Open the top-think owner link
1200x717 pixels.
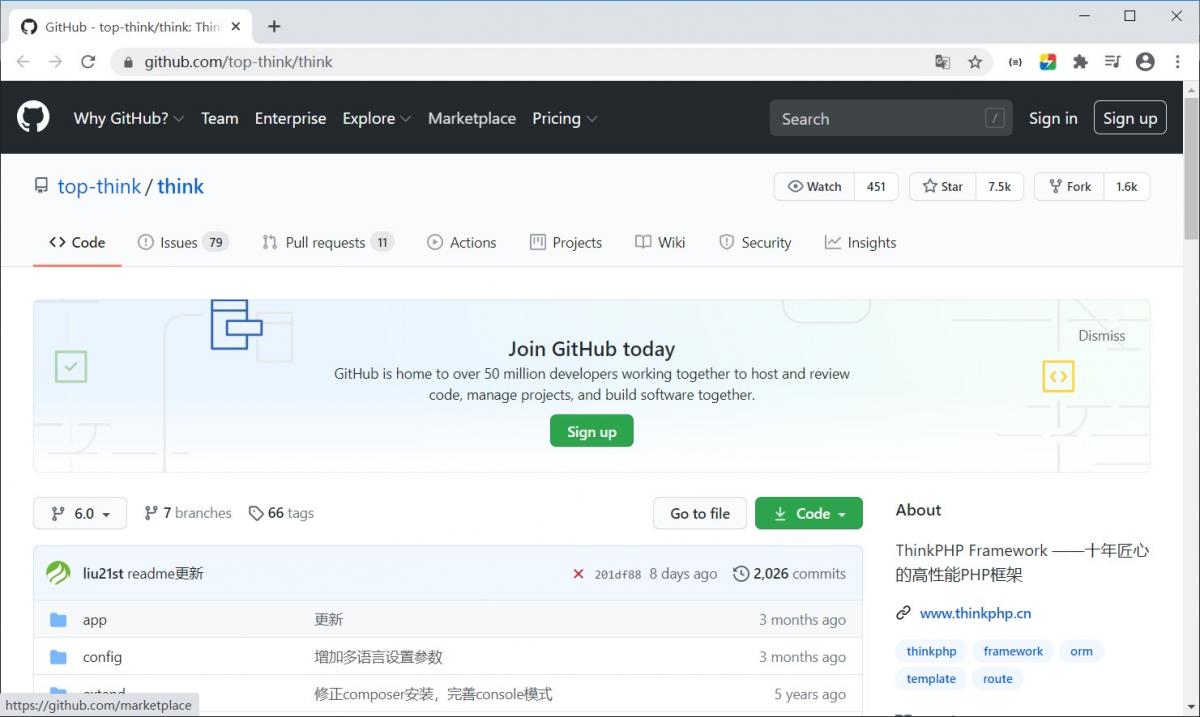[99, 186]
